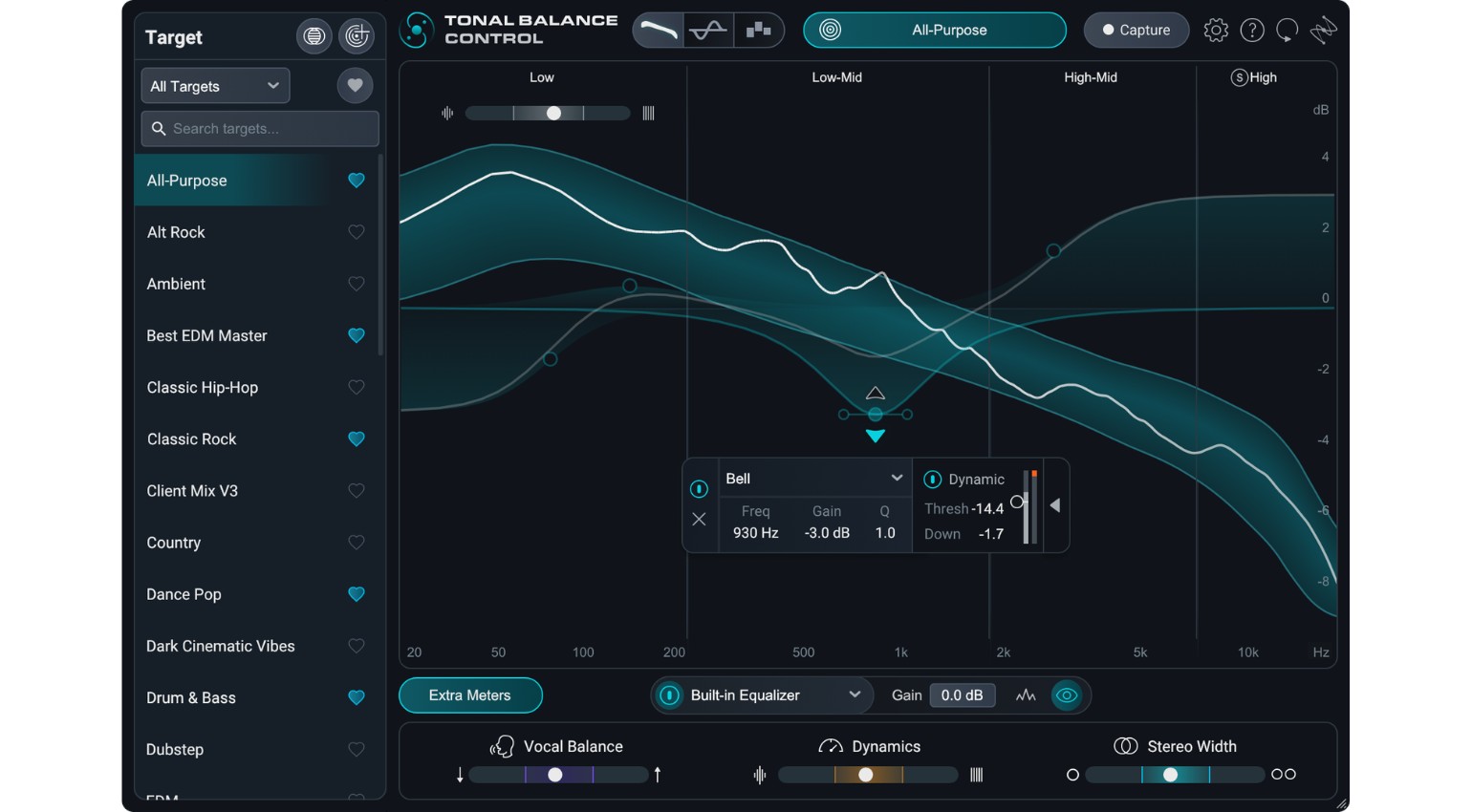Screen dimensions: 1472x812
Task: Click the solo S icon for High band
Action: click(1239, 77)
